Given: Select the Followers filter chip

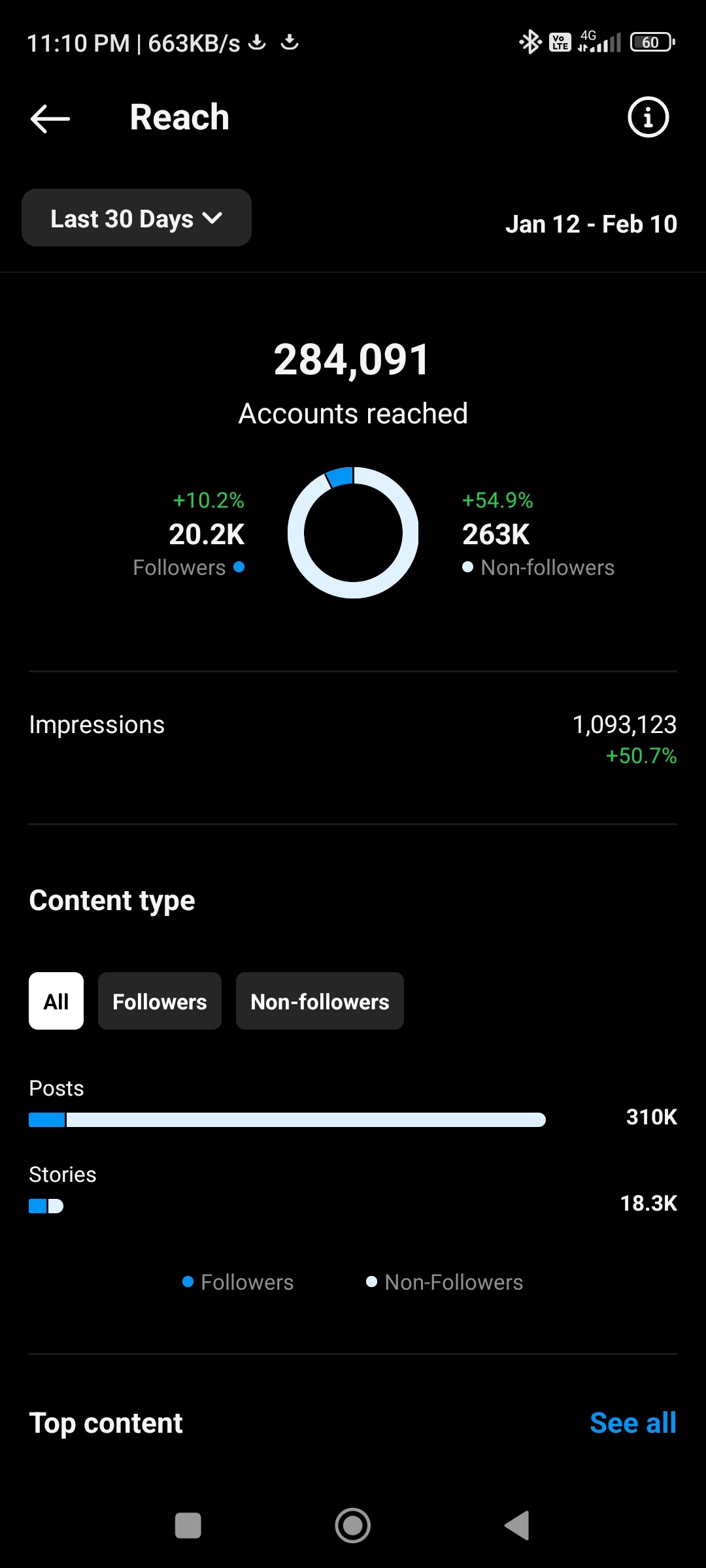Looking at the screenshot, I should (x=160, y=1001).
